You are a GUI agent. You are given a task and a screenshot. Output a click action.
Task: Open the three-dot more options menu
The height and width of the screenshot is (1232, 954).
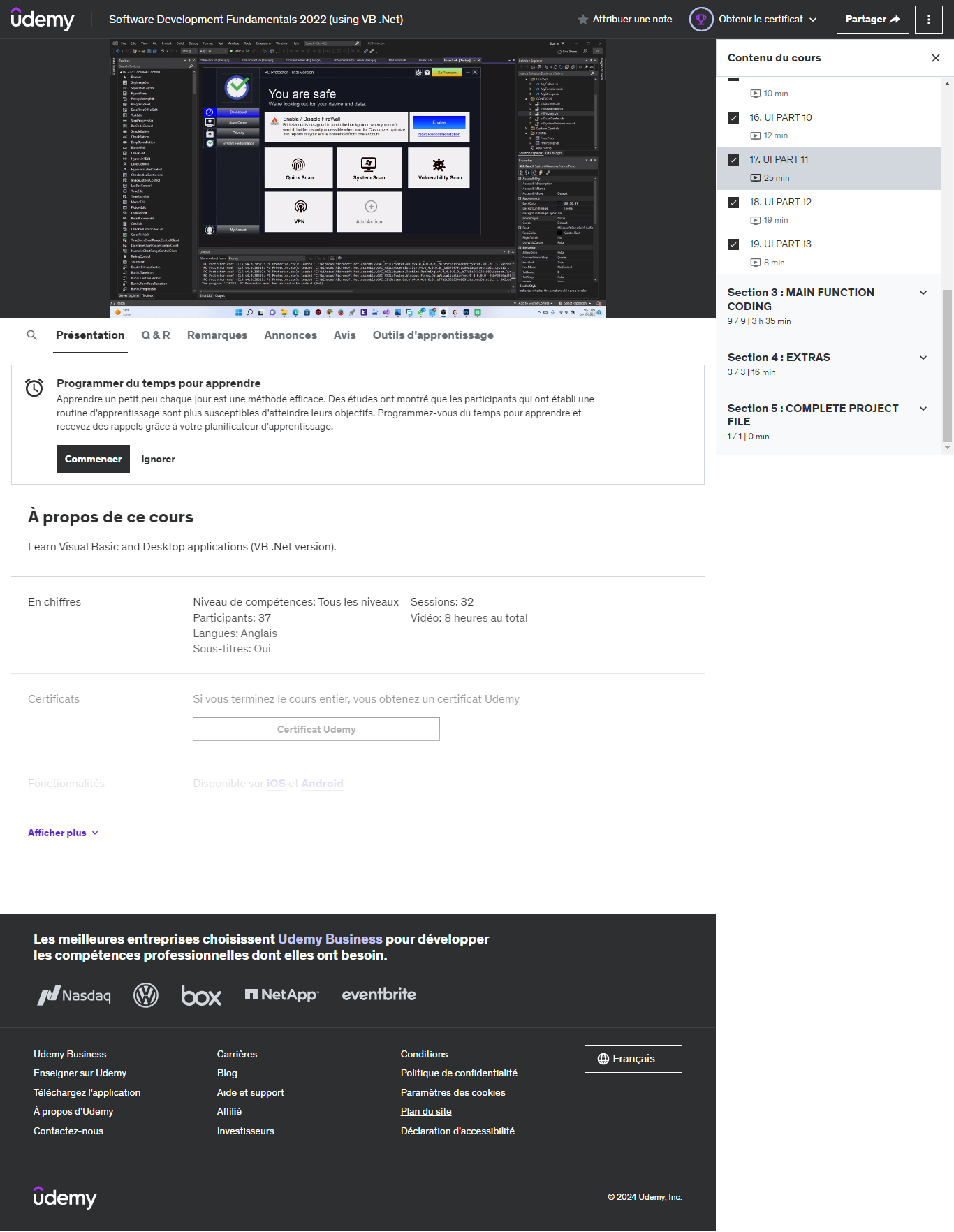(x=928, y=20)
